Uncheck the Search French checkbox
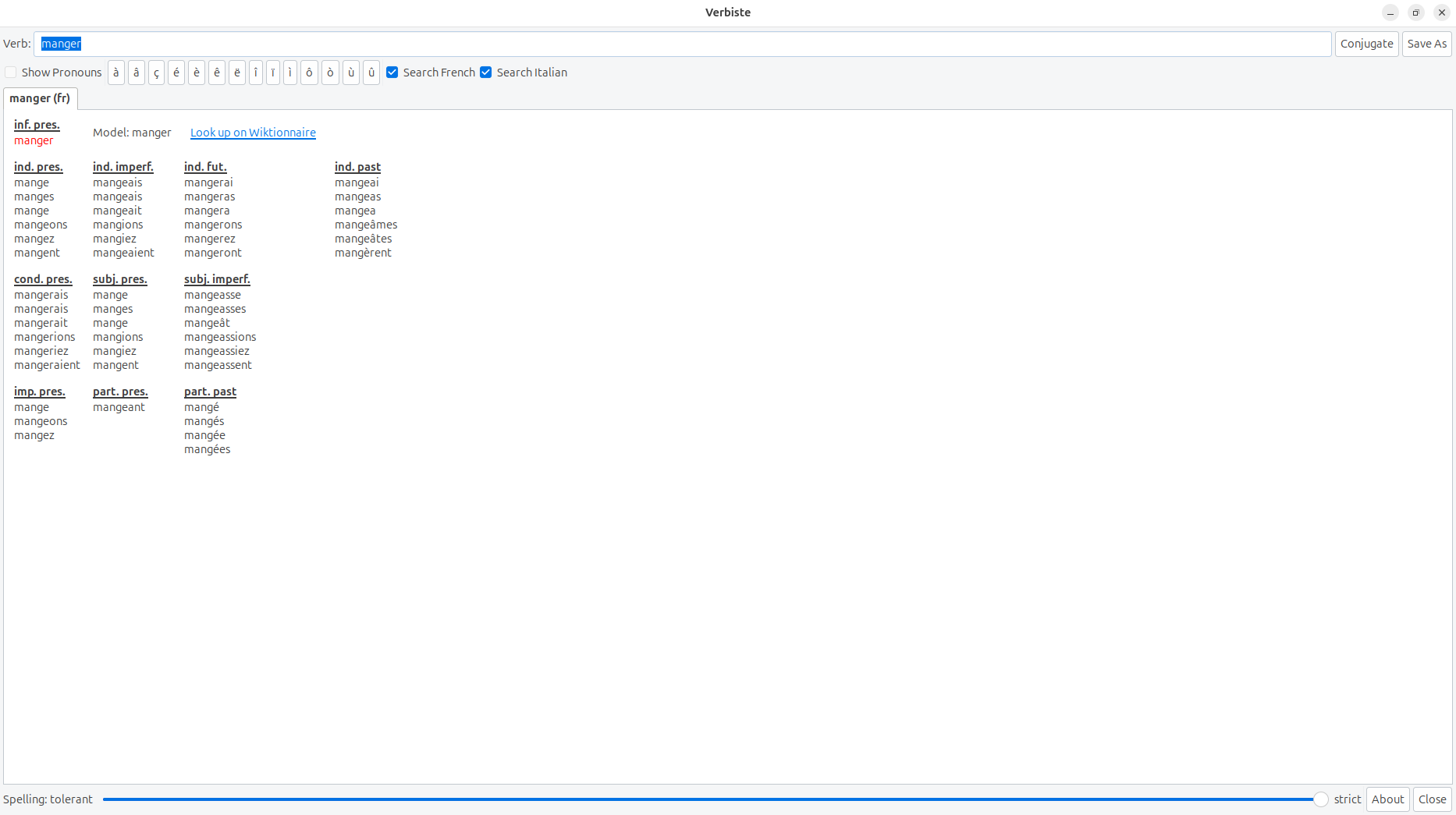1456x815 pixels. (x=392, y=73)
